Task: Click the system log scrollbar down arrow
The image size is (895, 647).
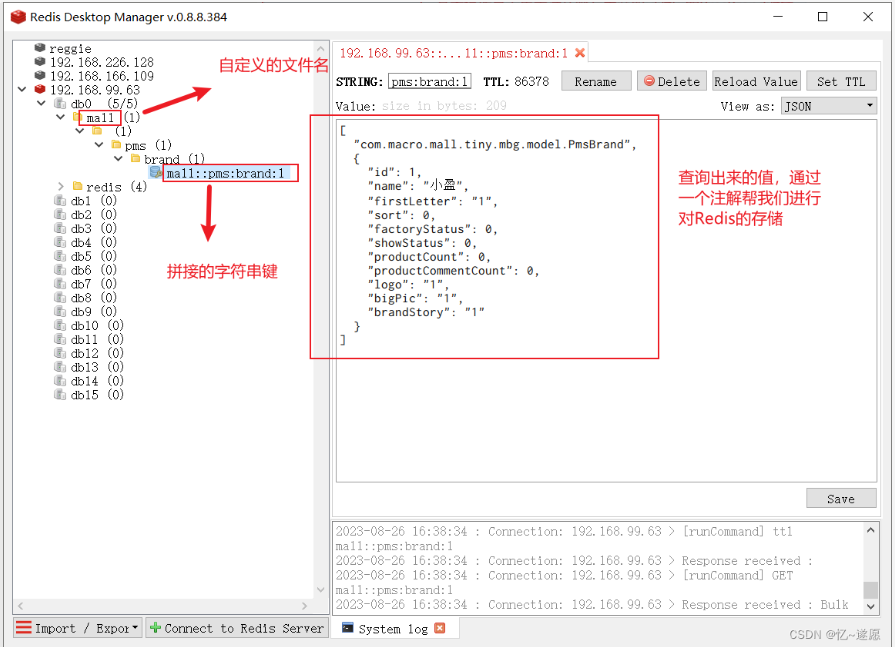Action: point(870,606)
